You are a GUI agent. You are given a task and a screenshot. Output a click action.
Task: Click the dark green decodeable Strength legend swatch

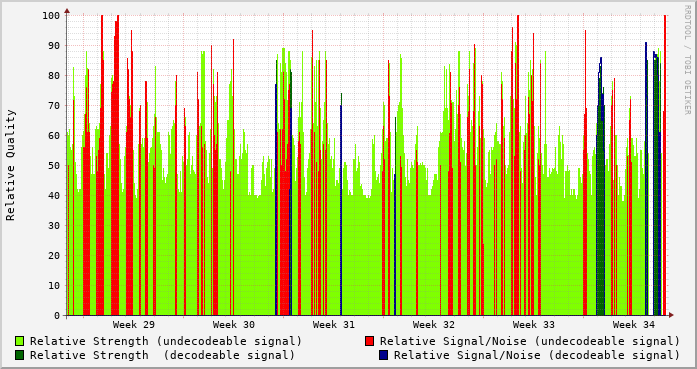pyautogui.click(x=19, y=355)
